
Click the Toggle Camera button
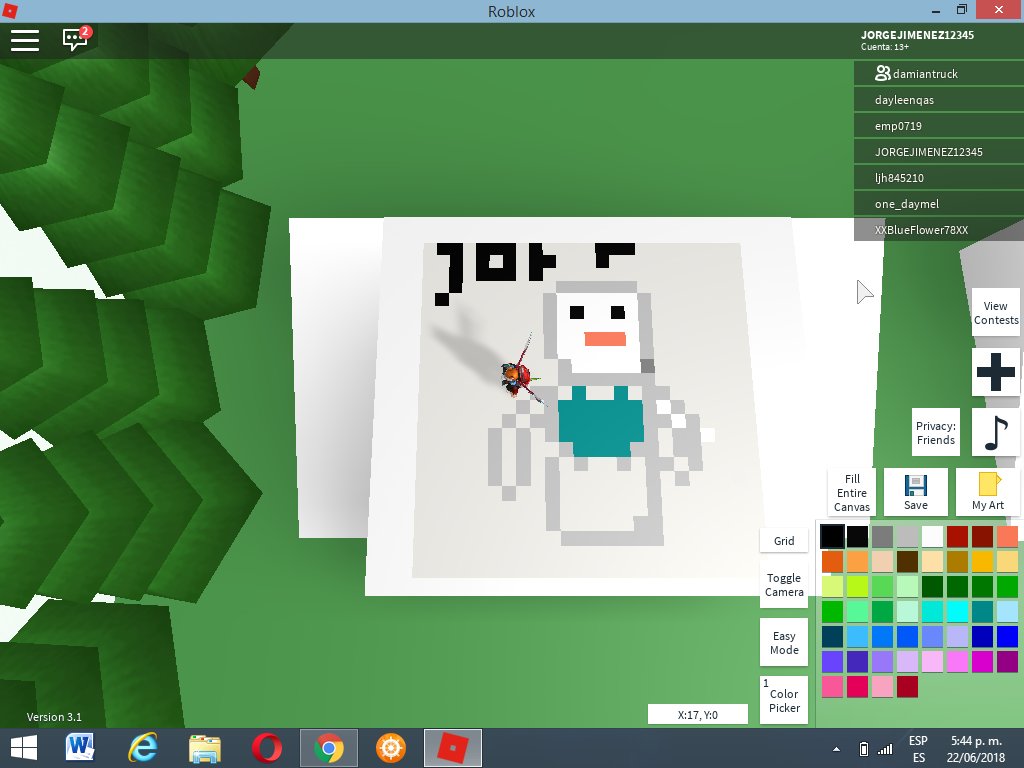point(784,585)
